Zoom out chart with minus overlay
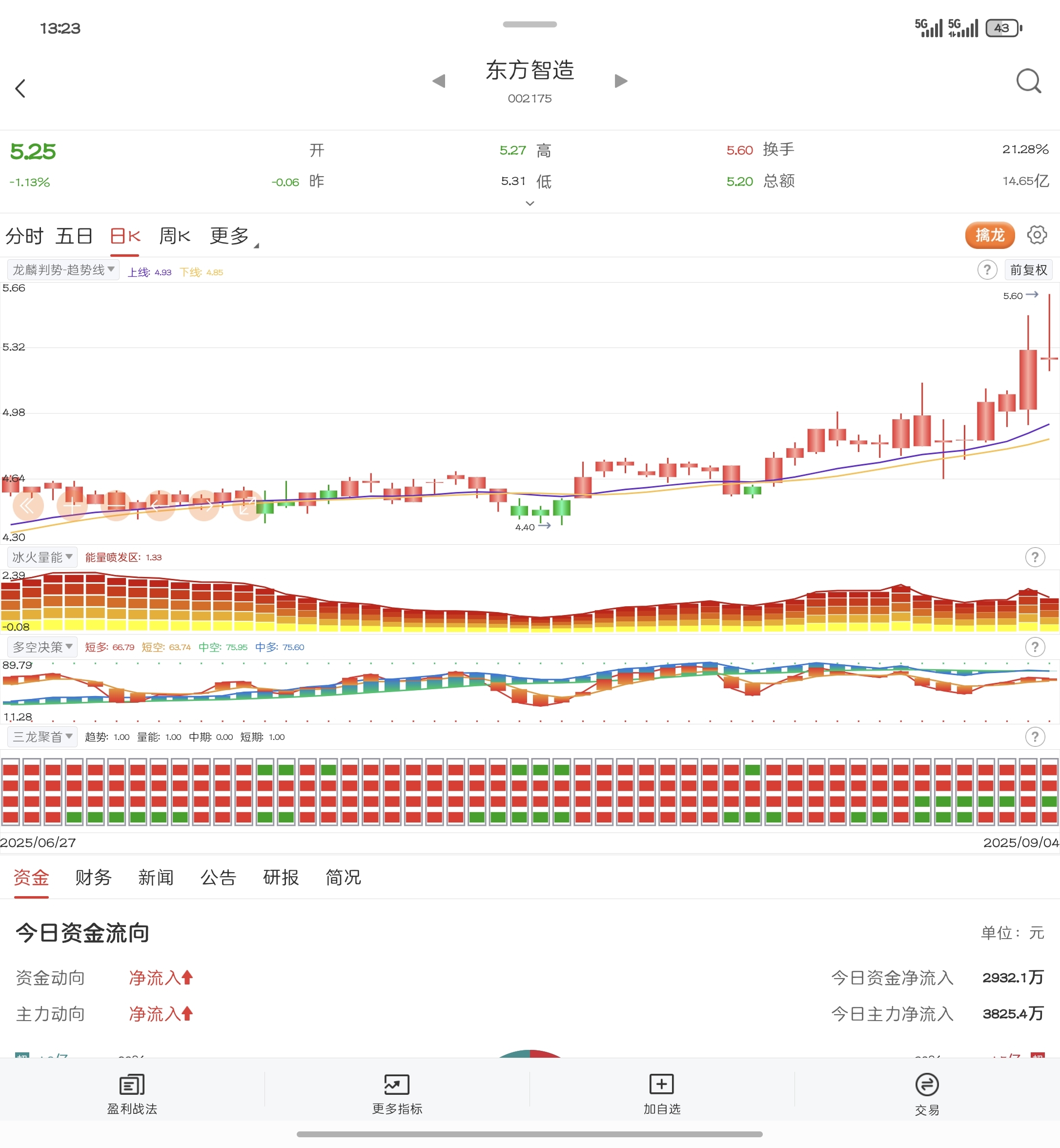 tap(117, 506)
